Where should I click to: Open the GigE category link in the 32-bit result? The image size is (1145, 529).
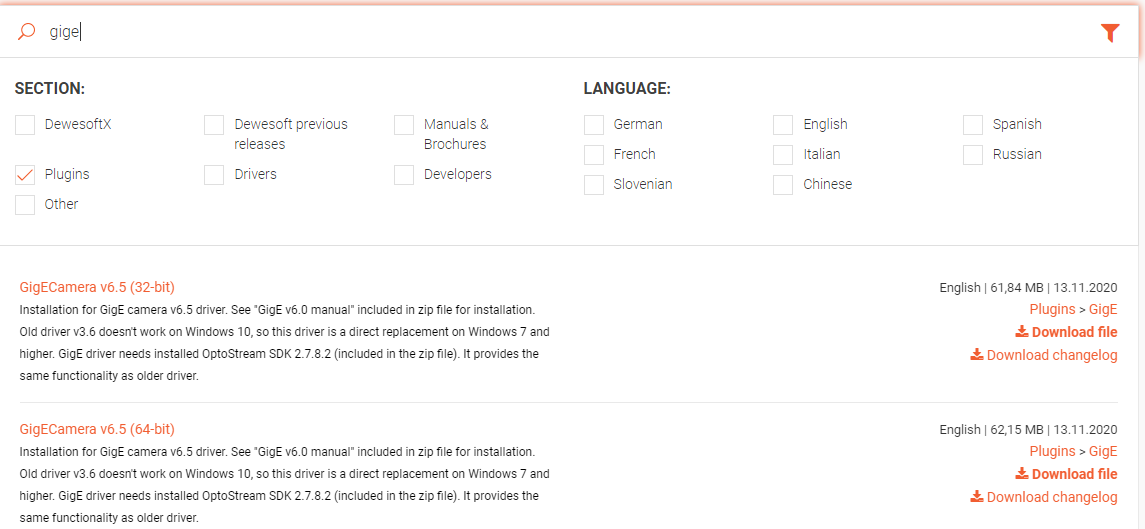tap(1103, 309)
